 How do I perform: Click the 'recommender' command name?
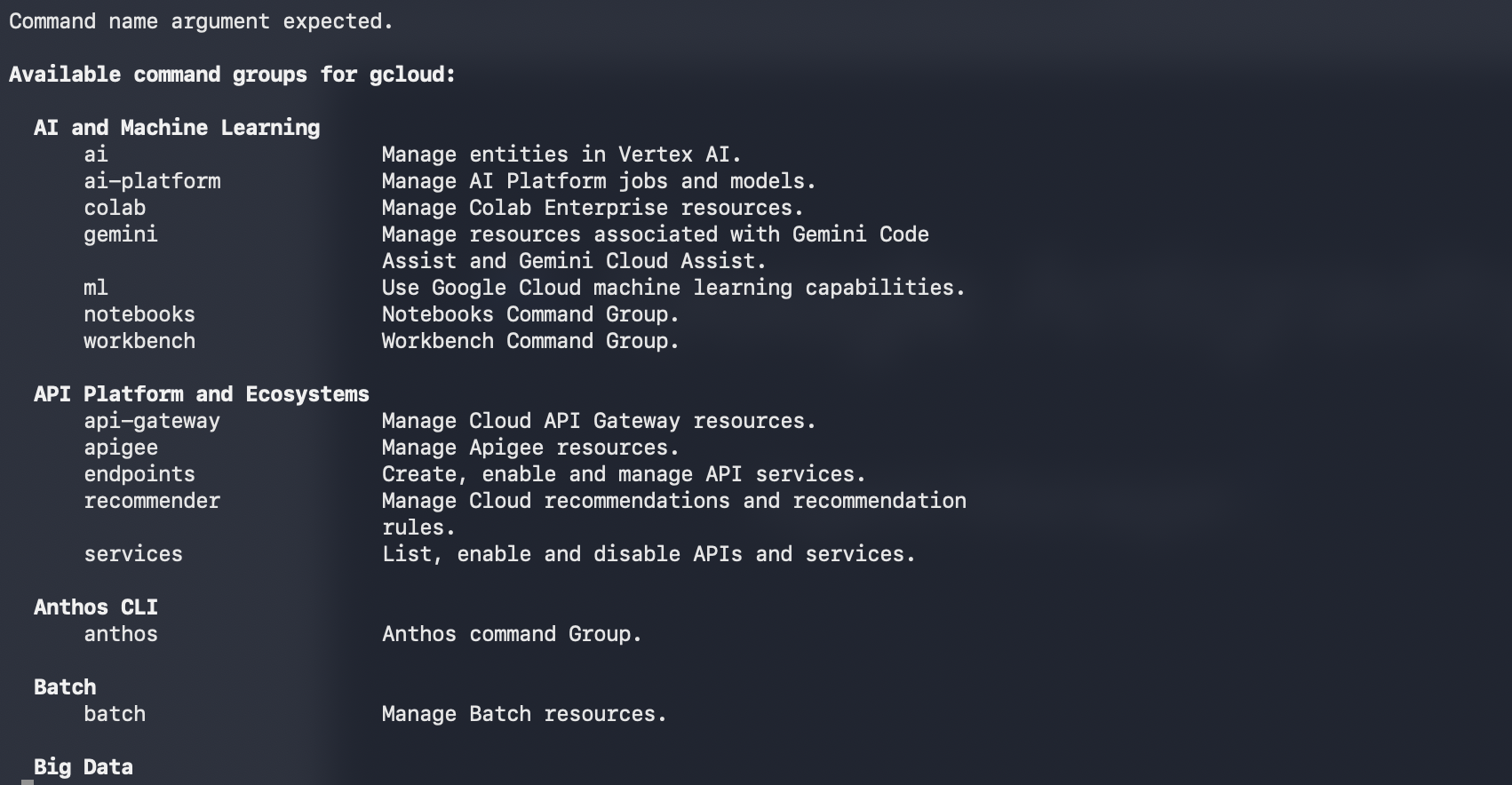tap(152, 501)
